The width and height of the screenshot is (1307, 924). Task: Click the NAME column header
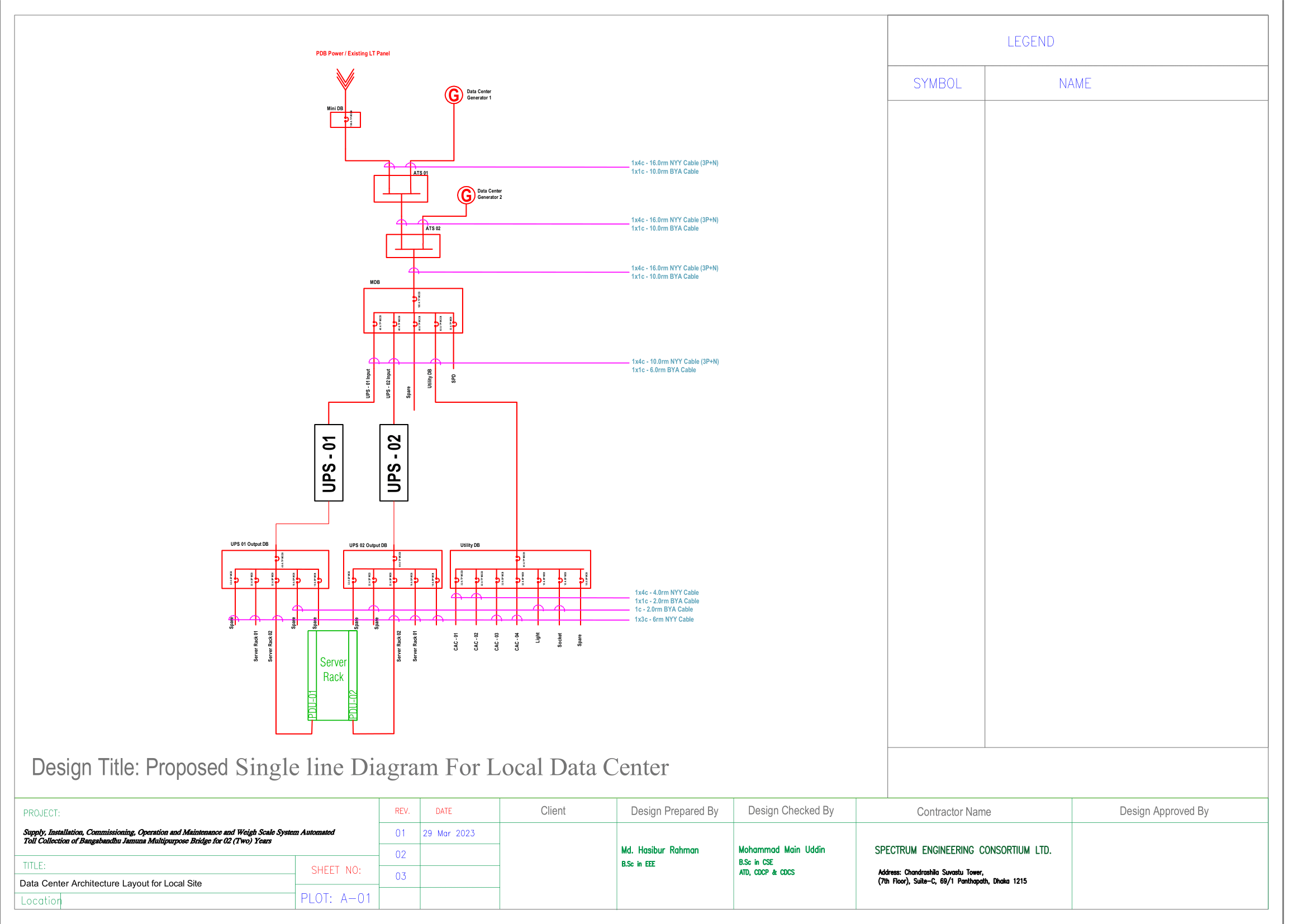pyautogui.click(x=1075, y=84)
